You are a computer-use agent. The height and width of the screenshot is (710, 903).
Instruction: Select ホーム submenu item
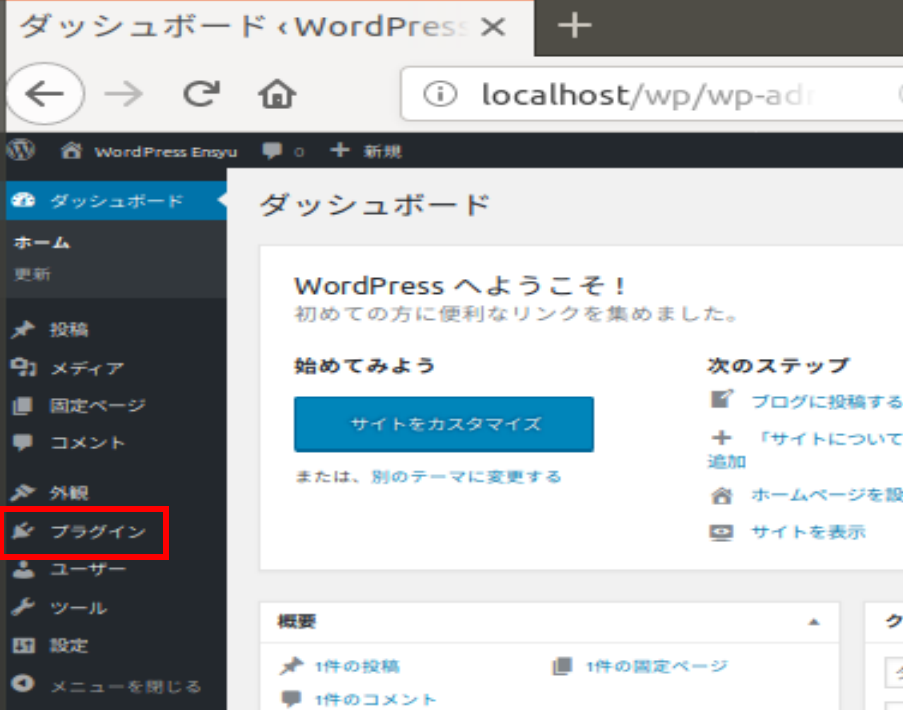pyautogui.click(x=41, y=242)
